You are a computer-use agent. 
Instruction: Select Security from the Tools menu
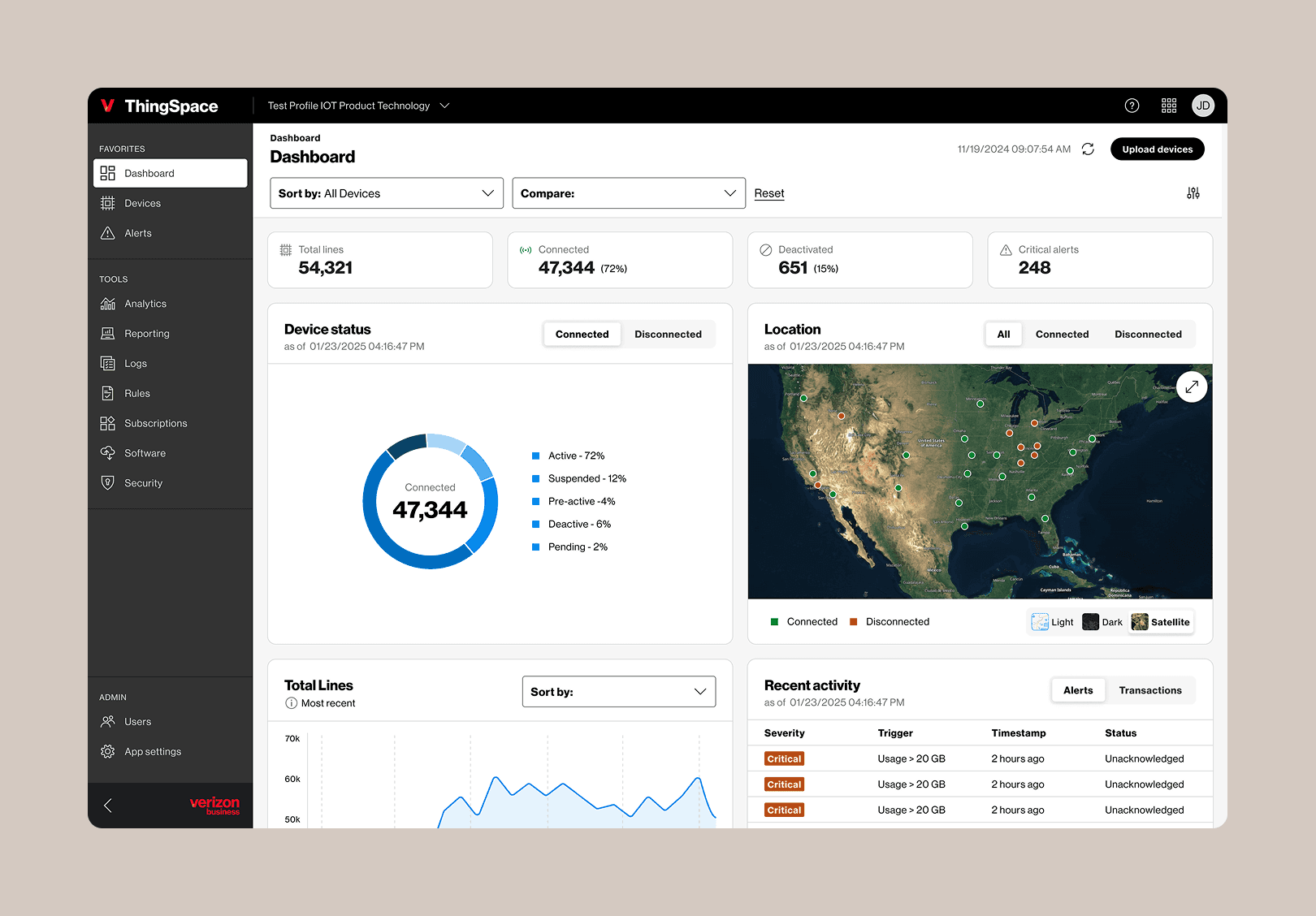143,482
